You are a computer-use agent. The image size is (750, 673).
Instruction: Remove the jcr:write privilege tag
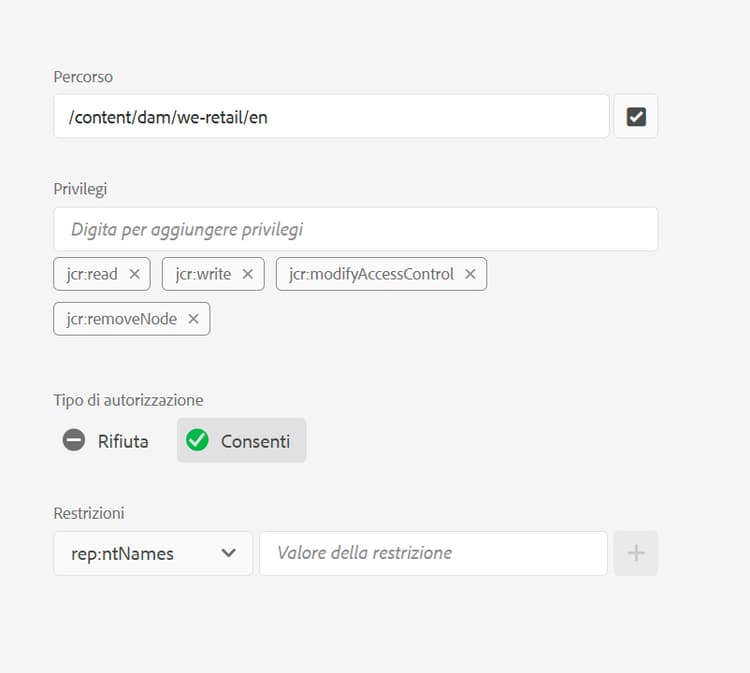[248, 274]
